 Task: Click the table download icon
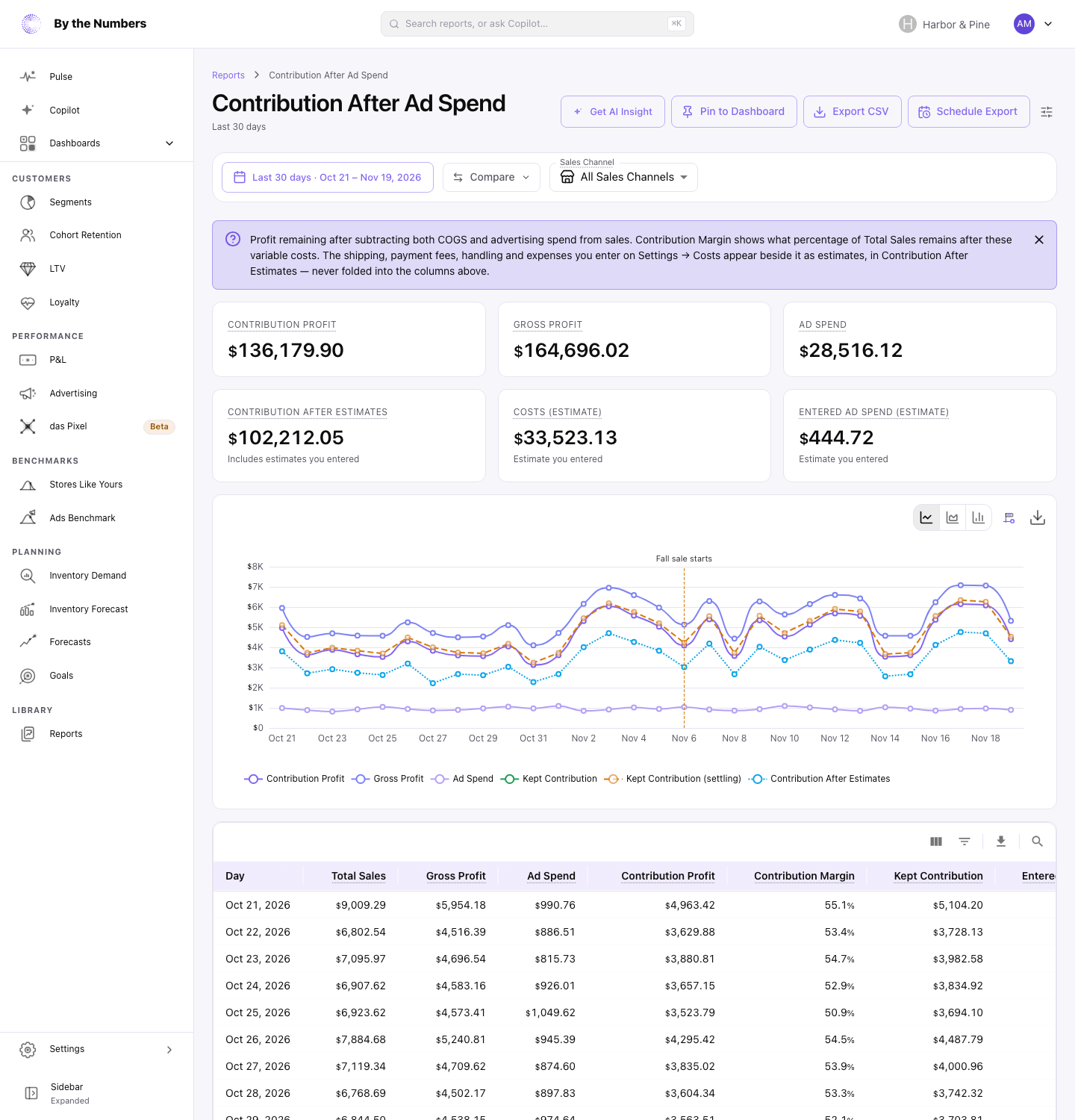tap(1001, 841)
